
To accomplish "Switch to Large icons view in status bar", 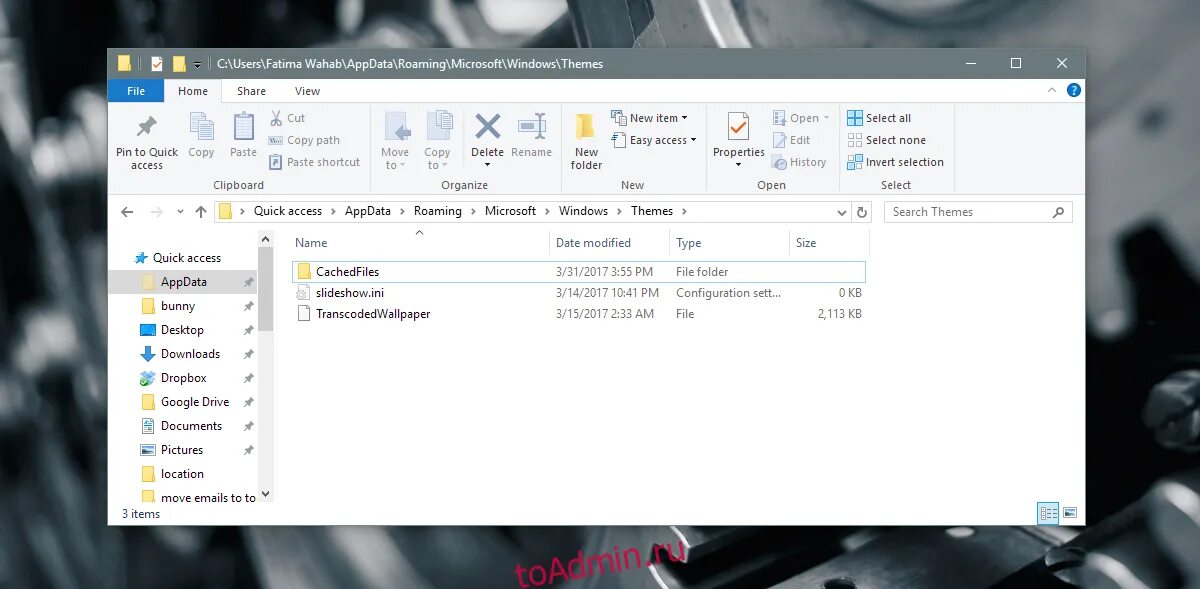I will [x=1069, y=513].
